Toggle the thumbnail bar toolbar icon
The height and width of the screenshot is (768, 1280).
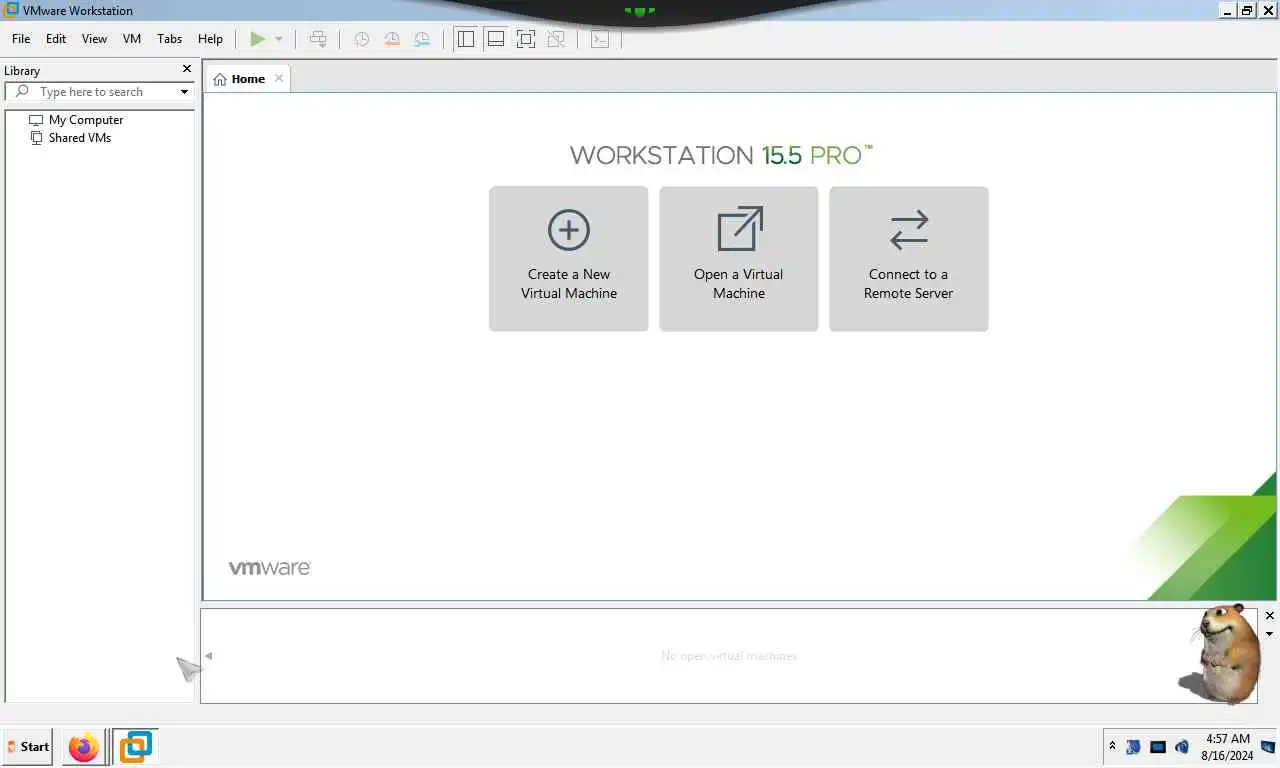(x=495, y=39)
